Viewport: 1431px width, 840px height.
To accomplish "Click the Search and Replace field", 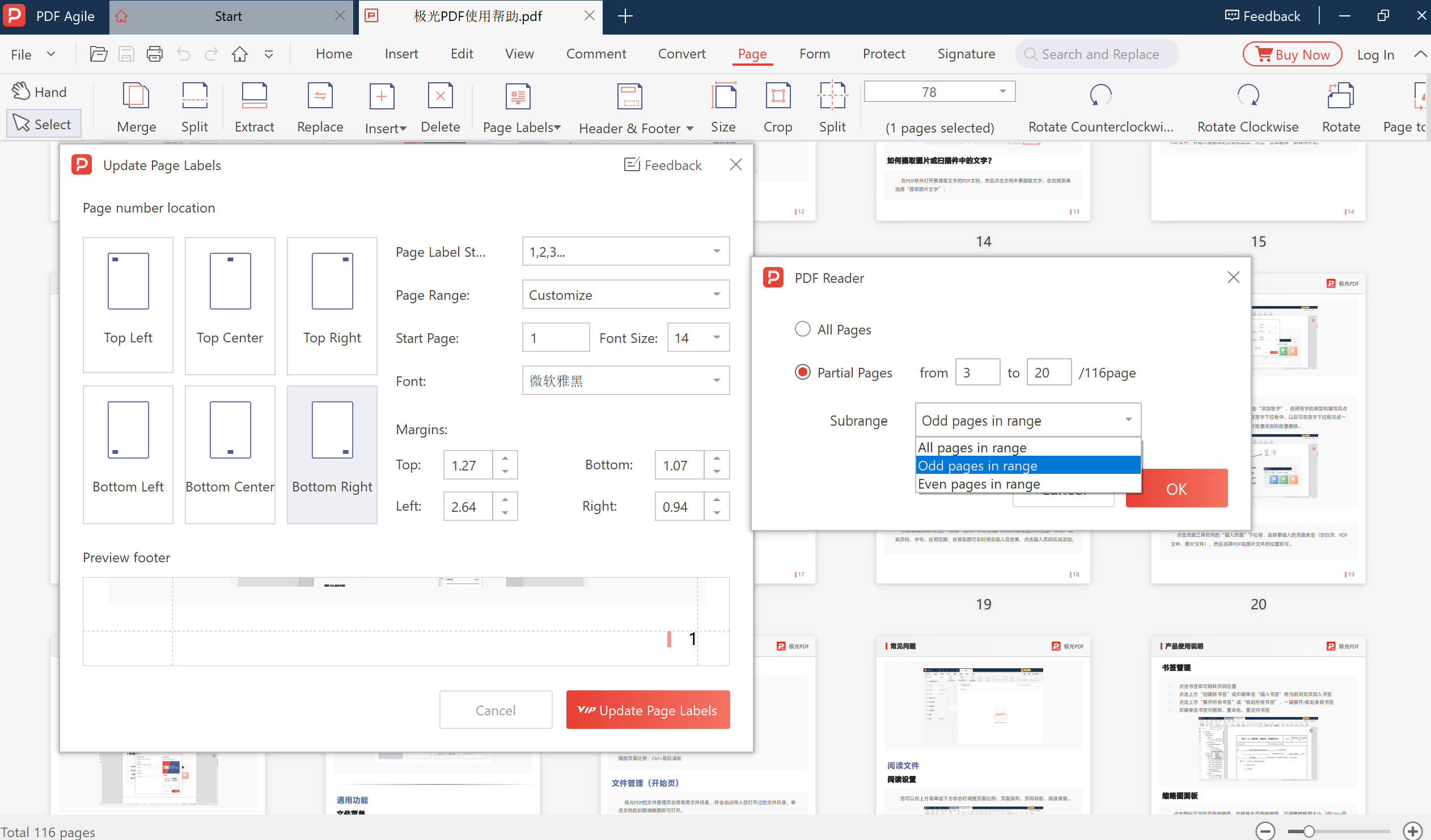I will coord(1096,54).
